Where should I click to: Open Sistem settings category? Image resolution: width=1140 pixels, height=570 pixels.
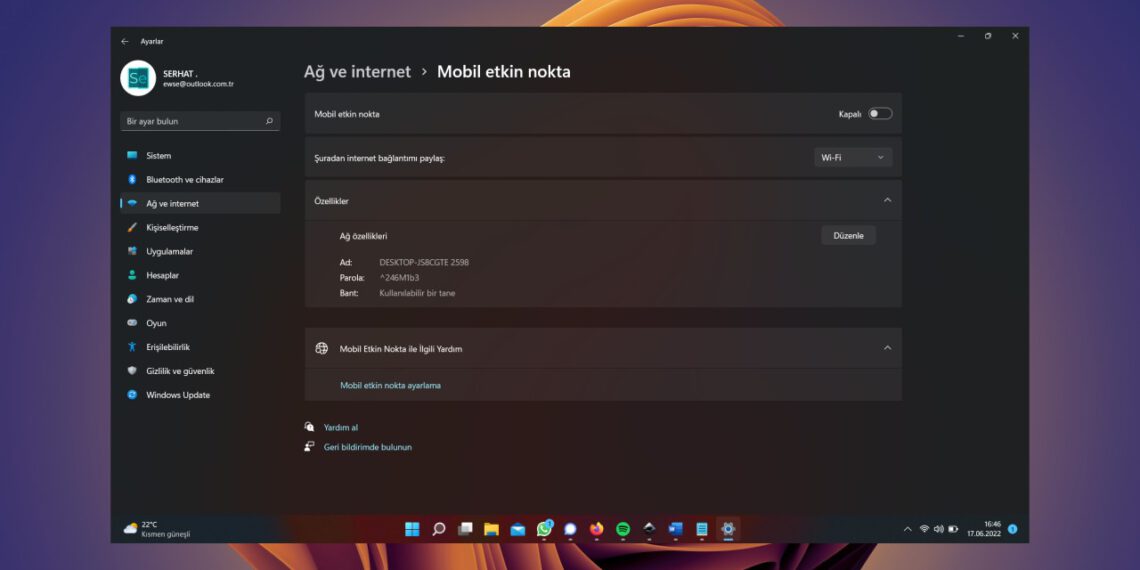click(200, 156)
